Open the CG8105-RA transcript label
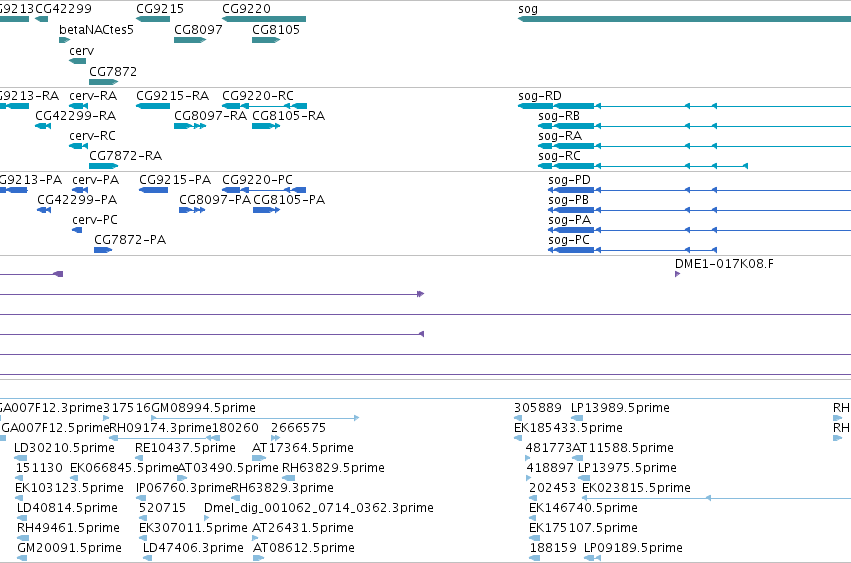Viewport: 851px width, 563px height. (x=289, y=116)
